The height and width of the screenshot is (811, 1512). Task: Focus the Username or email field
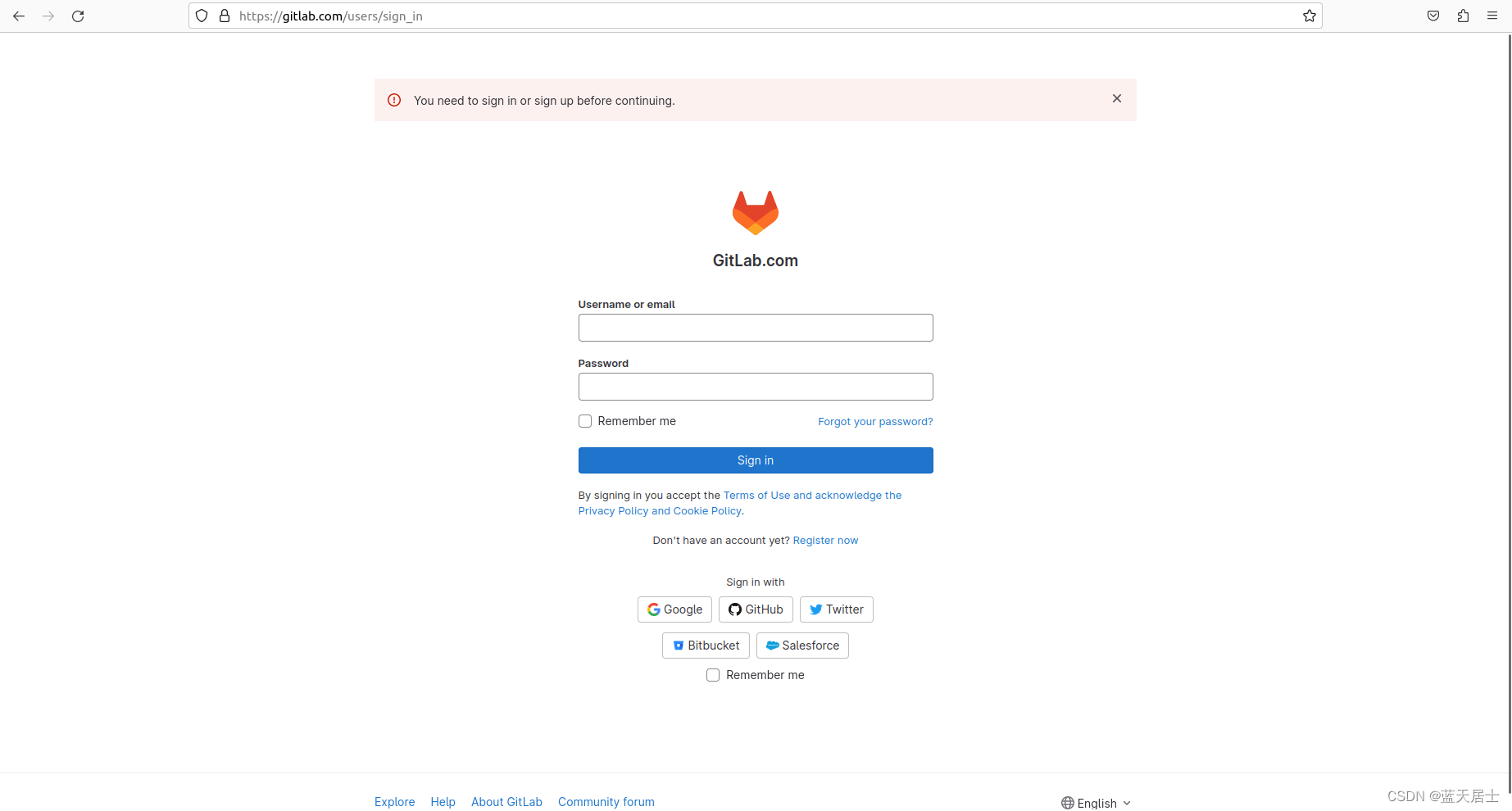[x=756, y=328]
